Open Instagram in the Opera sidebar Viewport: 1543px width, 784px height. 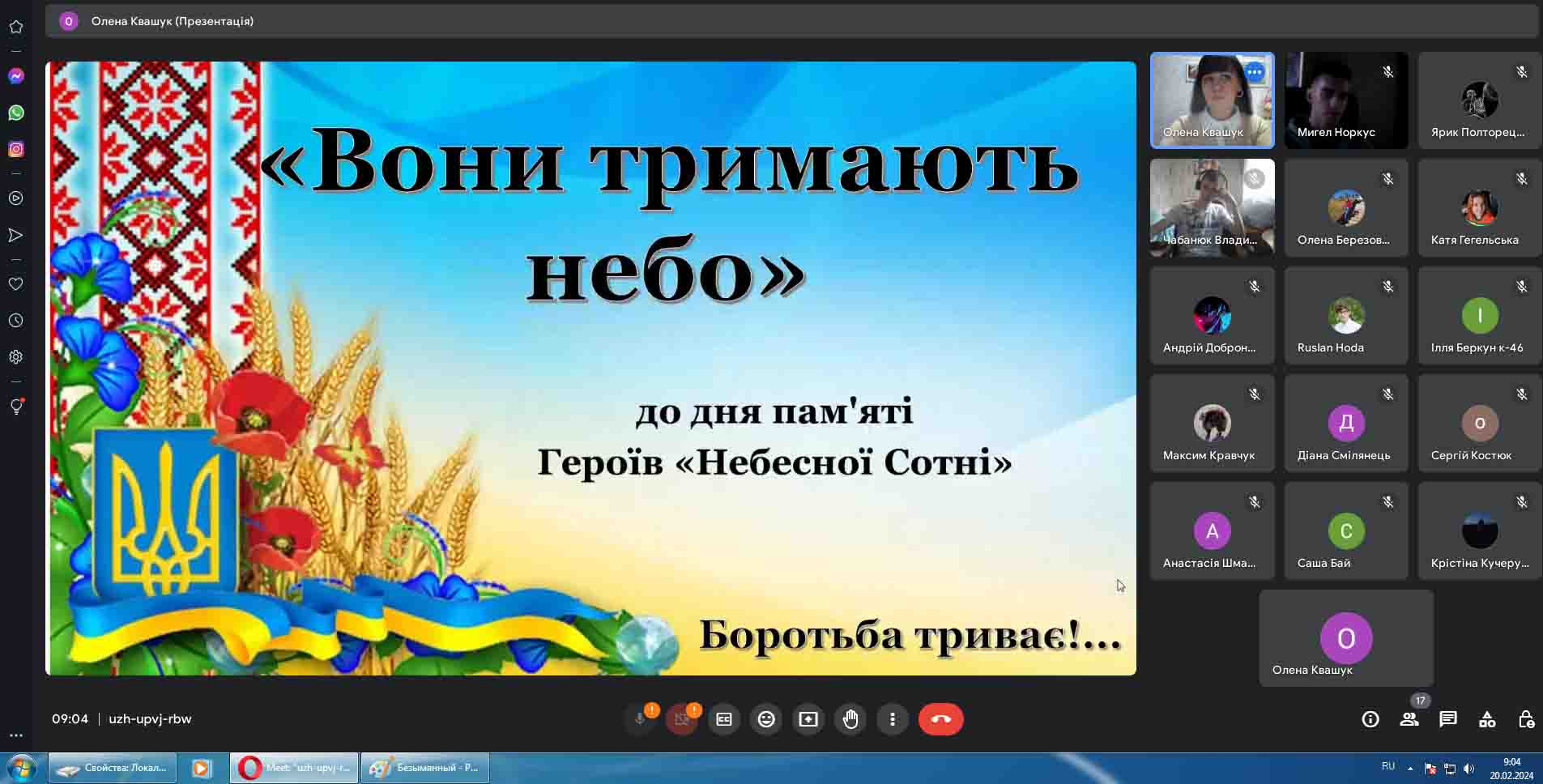click(x=16, y=149)
